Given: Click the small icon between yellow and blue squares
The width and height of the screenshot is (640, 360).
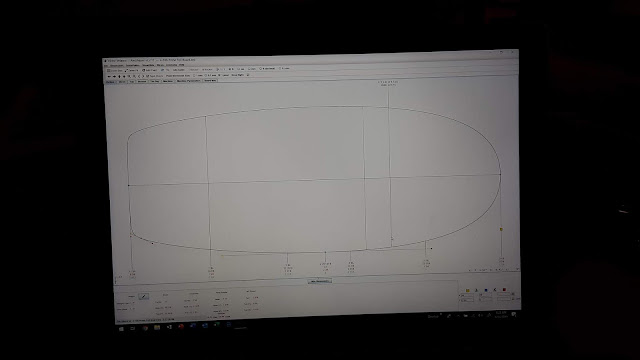Looking at the screenshot, I should tap(476, 290).
